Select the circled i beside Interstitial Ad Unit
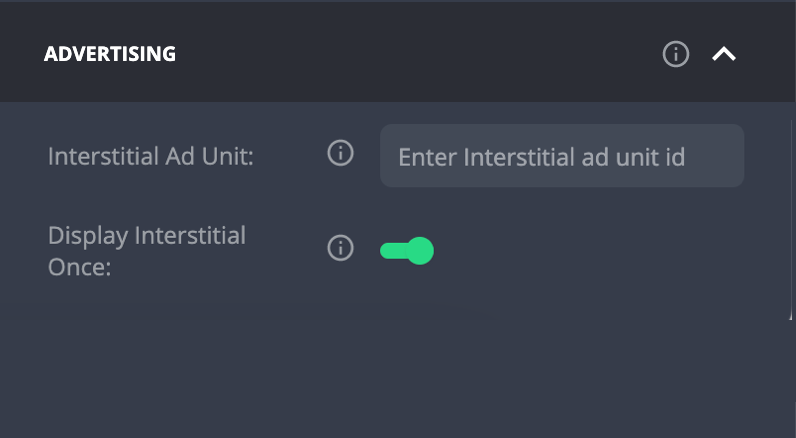The height and width of the screenshot is (438, 796). click(x=340, y=153)
